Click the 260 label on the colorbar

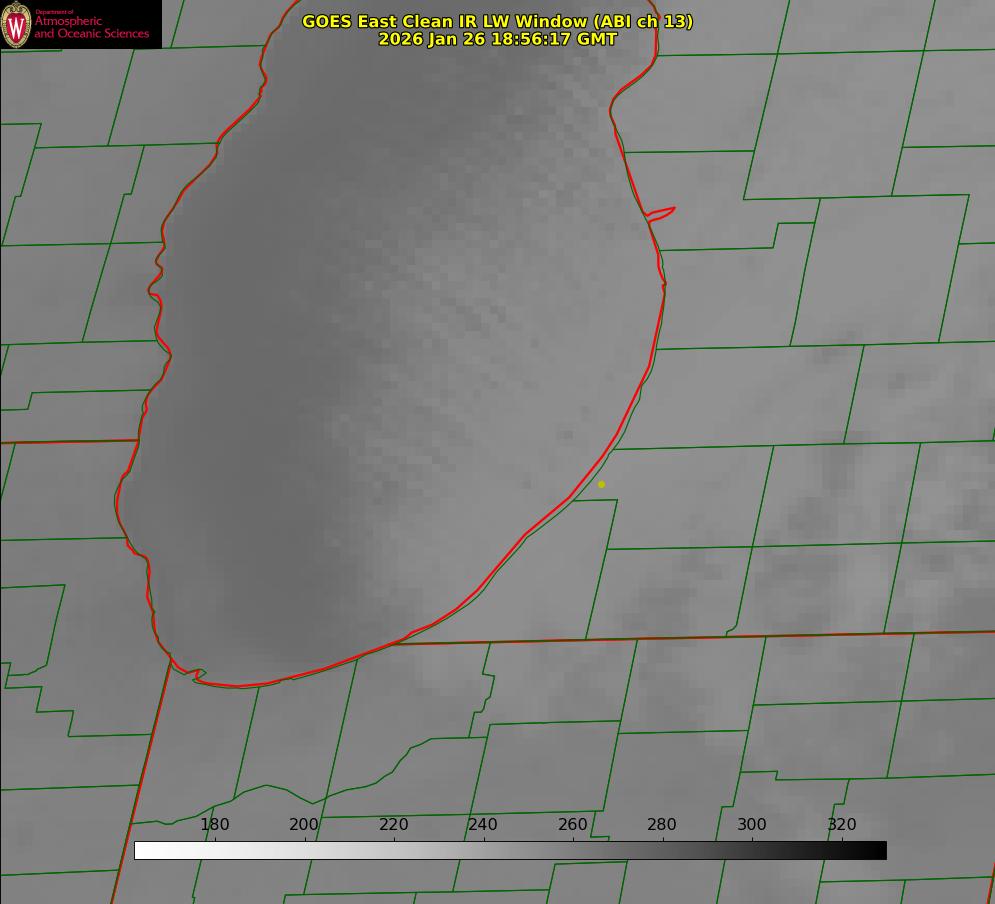(x=573, y=824)
